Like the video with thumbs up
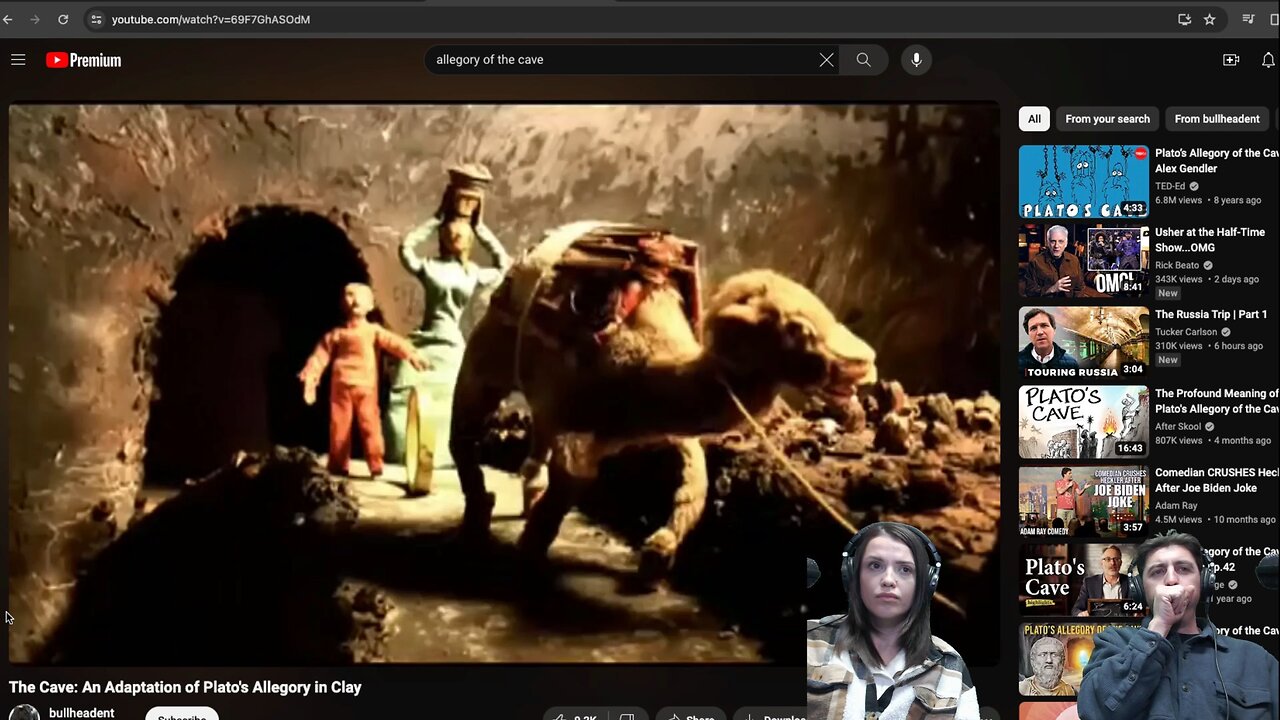This screenshot has width=1280, height=720. tap(574, 716)
